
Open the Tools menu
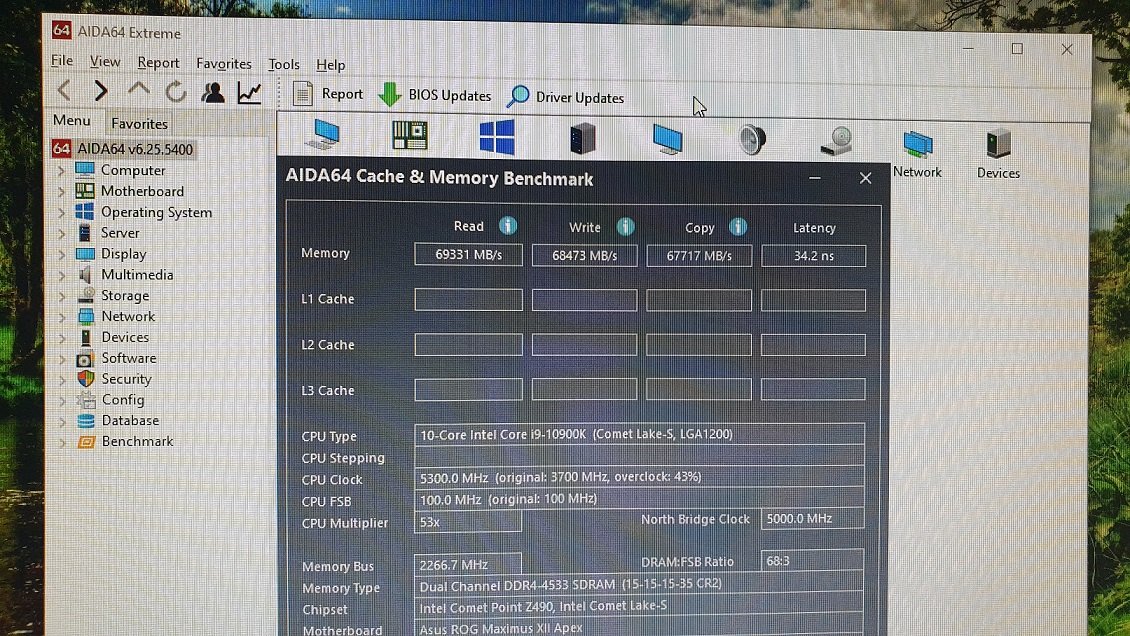(x=284, y=64)
